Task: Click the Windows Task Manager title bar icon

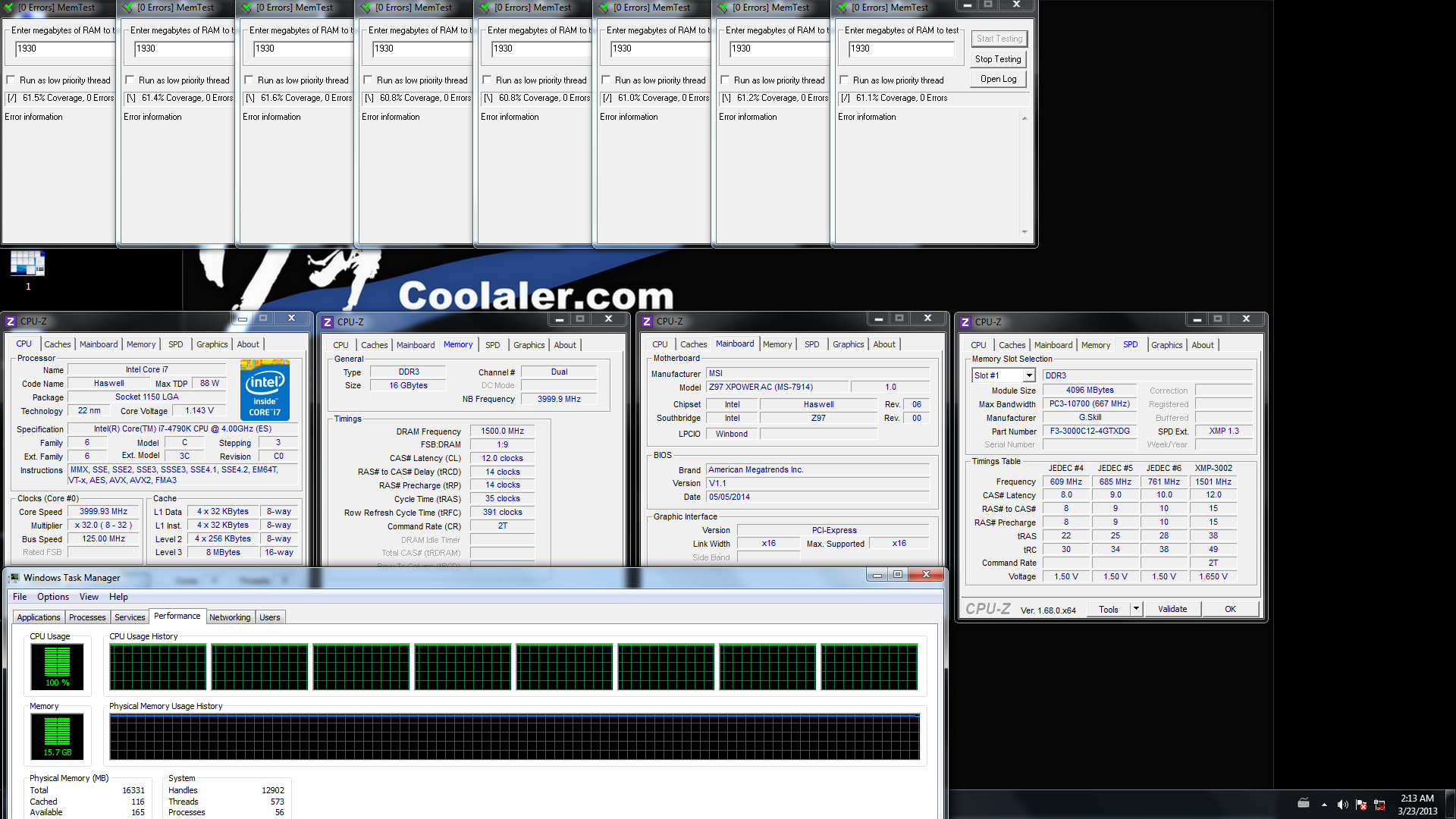Action: pyautogui.click(x=14, y=578)
